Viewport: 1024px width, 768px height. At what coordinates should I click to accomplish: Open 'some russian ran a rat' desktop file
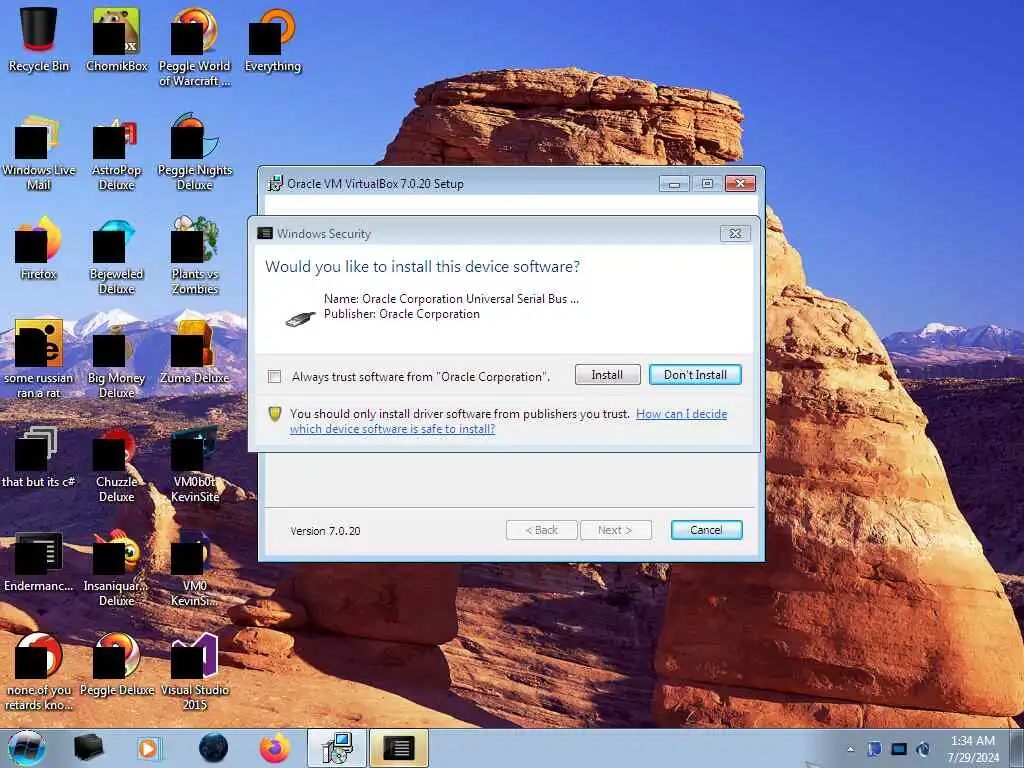coord(39,359)
